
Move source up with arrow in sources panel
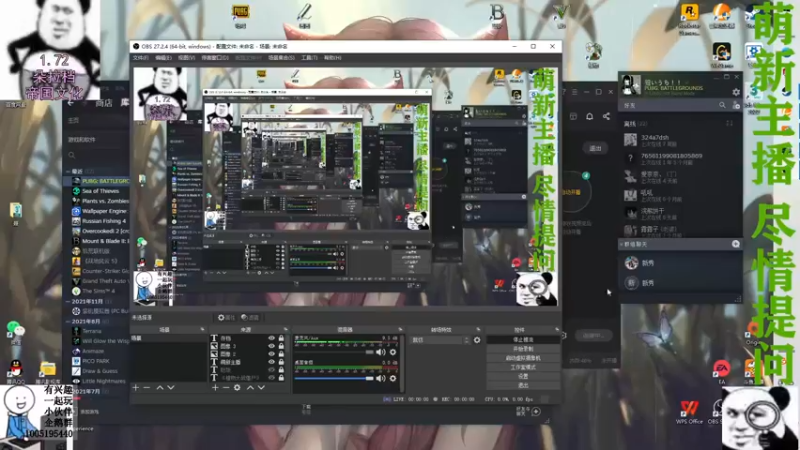(x=250, y=388)
